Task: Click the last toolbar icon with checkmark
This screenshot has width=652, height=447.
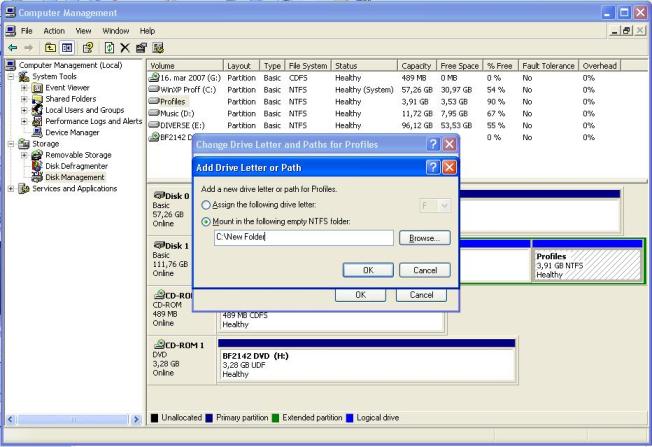Action: pyautogui.click(x=158, y=48)
